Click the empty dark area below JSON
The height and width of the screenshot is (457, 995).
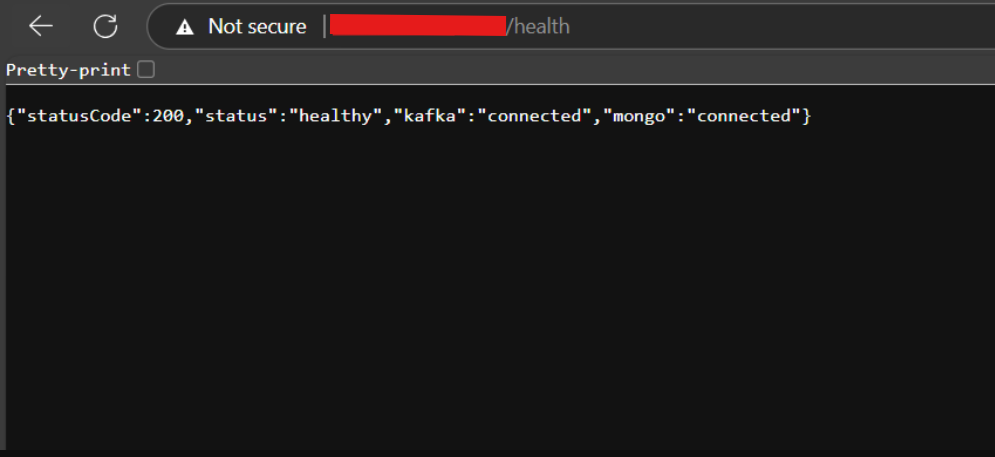500,300
